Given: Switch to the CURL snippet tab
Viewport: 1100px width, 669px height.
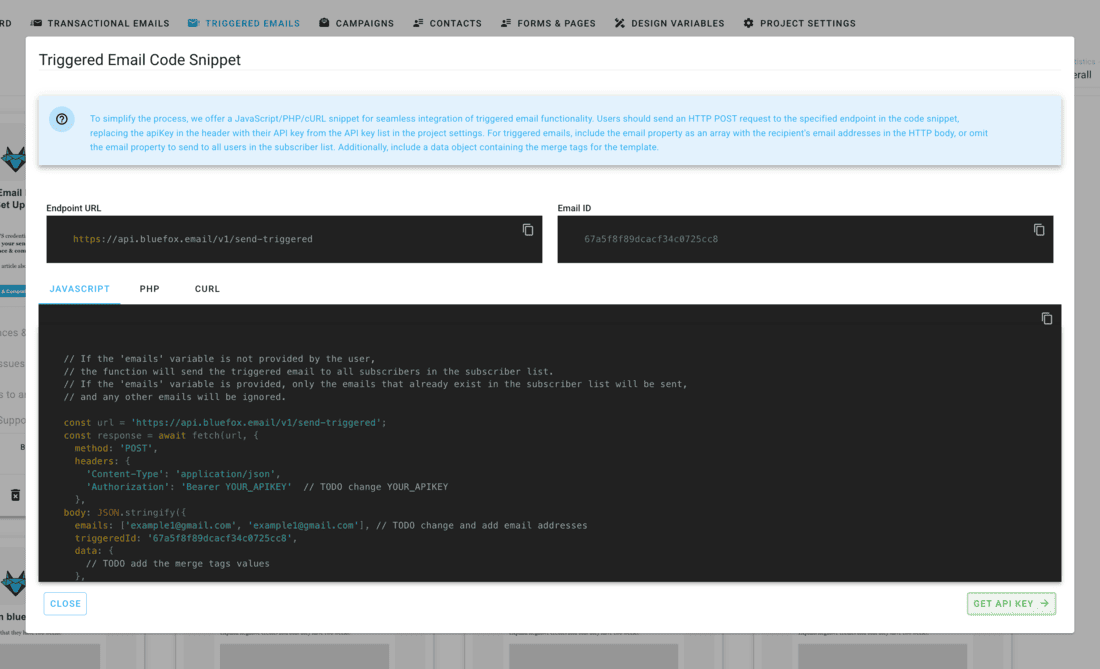Looking at the screenshot, I should (x=207, y=289).
